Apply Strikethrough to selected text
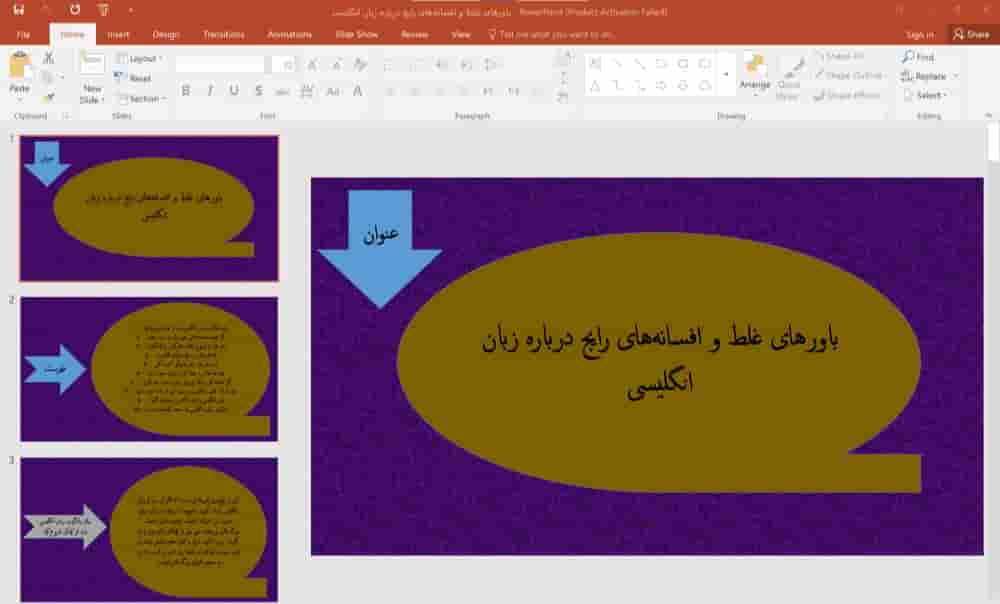The width and height of the screenshot is (1000, 604). click(x=260, y=90)
